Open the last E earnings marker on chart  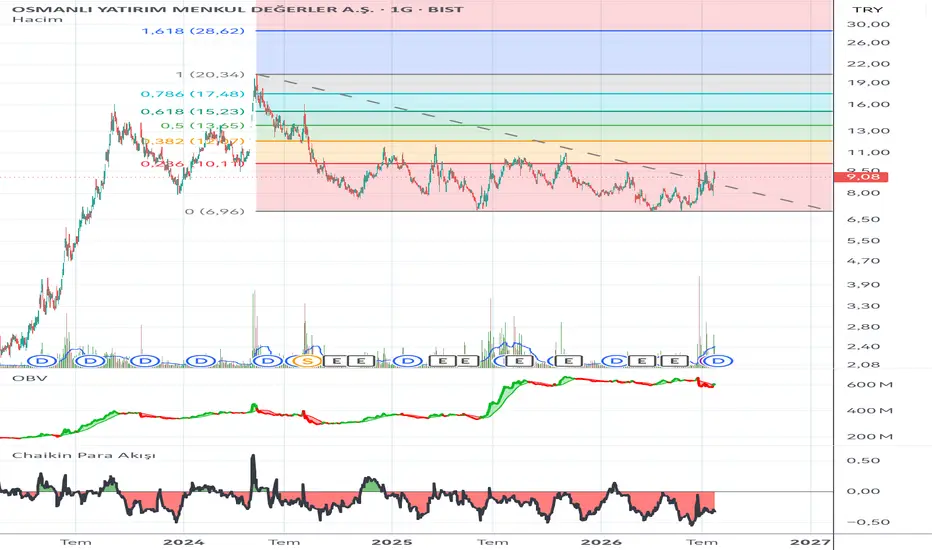click(x=674, y=361)
